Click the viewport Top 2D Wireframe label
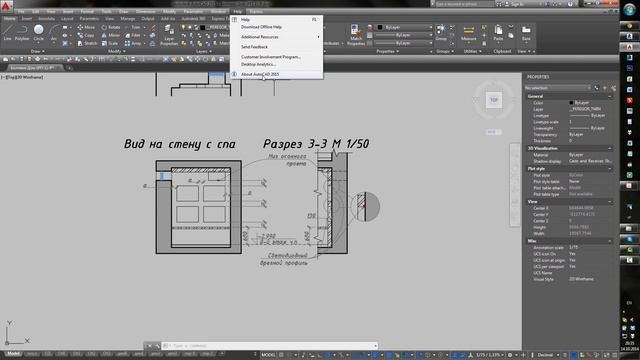The height and width of the screenshot is (360, 640). (x=22, y=77)
